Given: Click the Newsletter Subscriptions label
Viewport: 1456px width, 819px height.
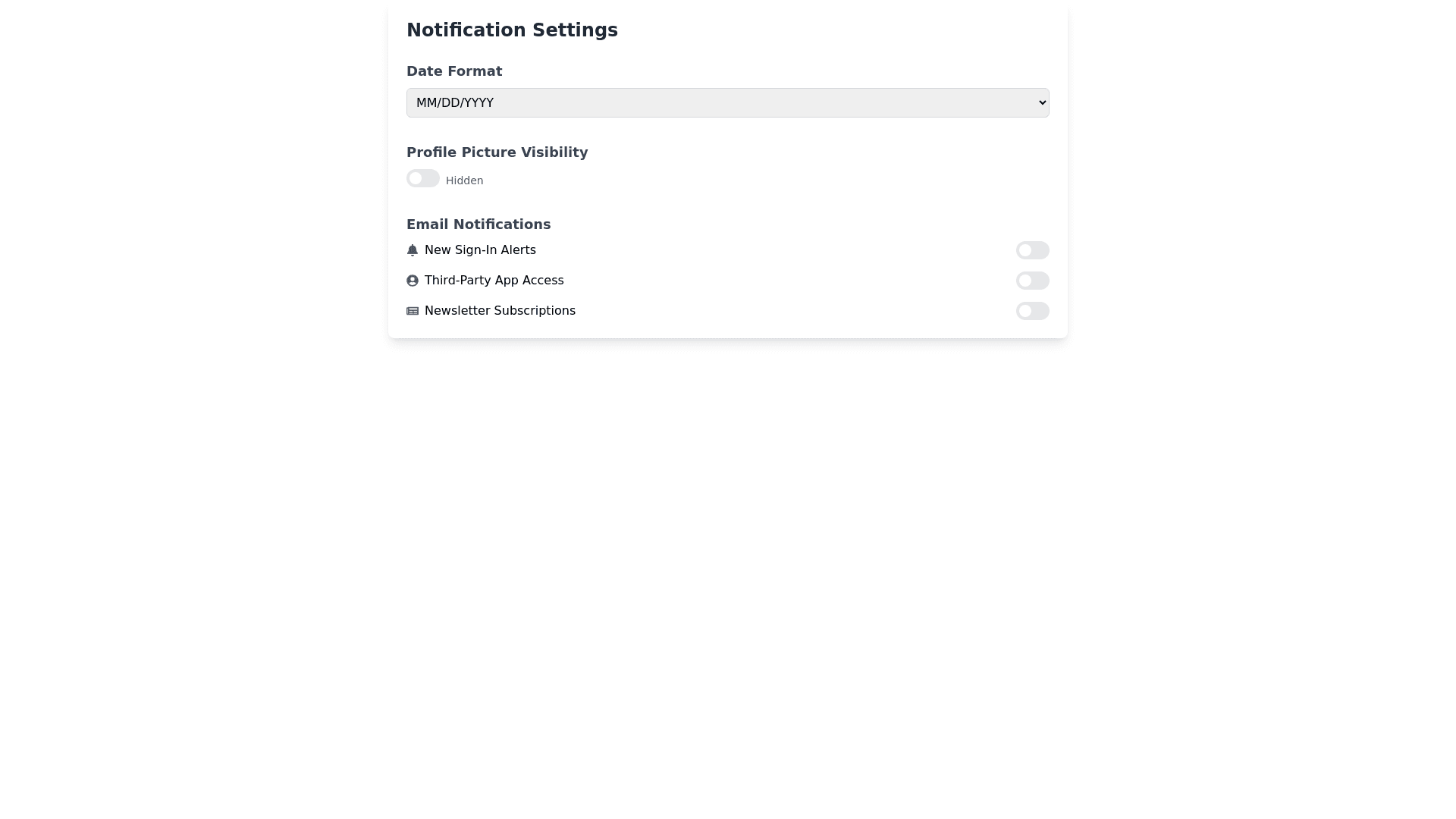Looking at the screenshot, I should click(x=500, y=311).
